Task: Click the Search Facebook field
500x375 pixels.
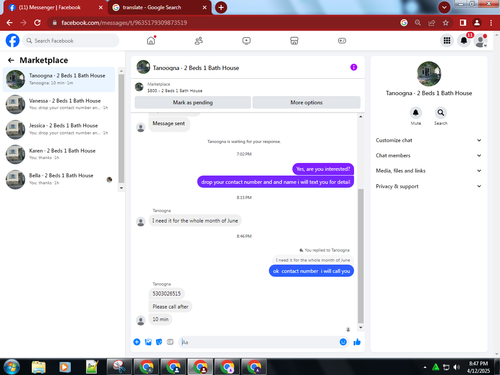Action: [x=71, y=41]
